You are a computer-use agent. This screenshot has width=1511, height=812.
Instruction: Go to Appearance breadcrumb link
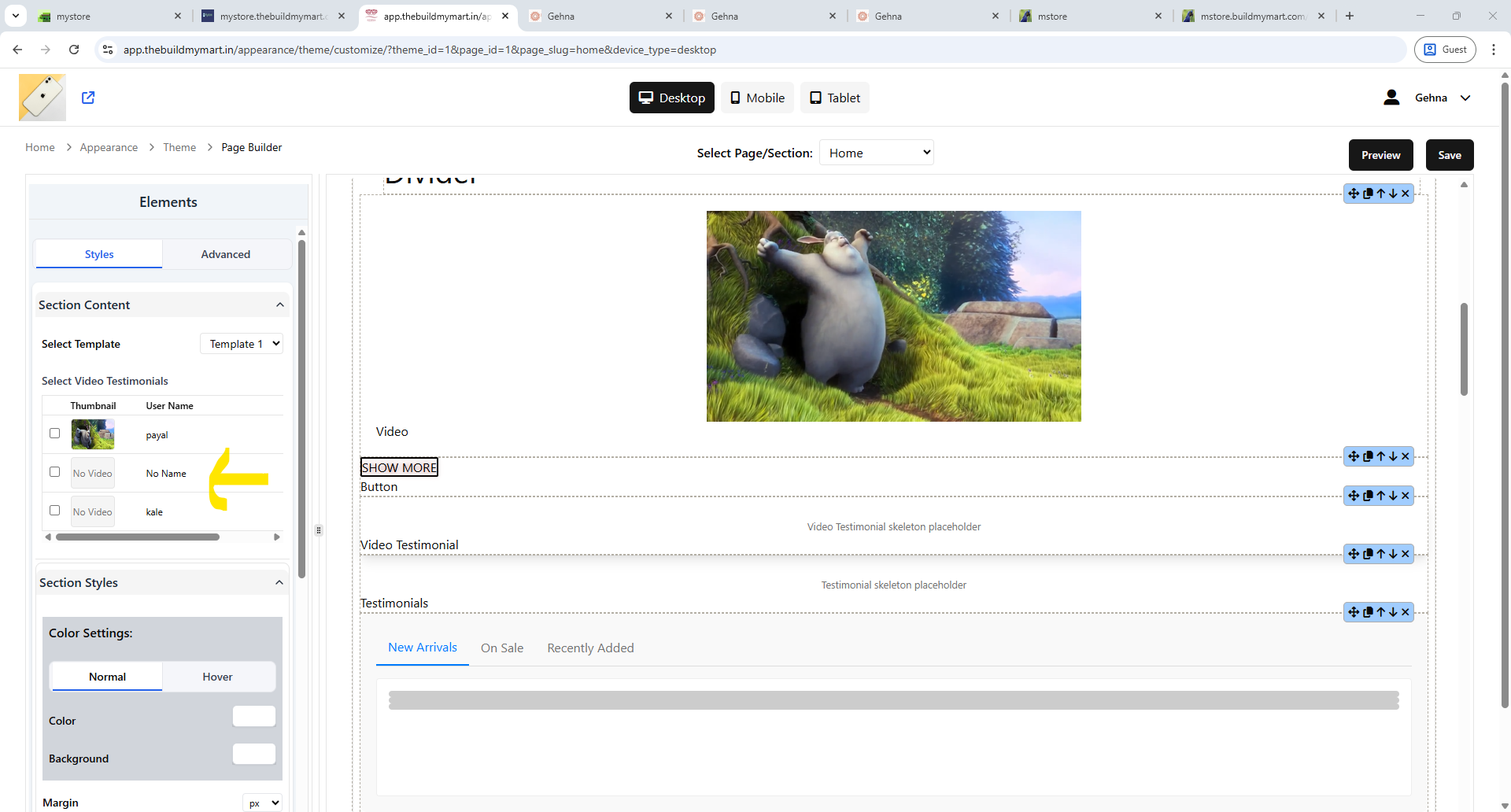point(109,147)
